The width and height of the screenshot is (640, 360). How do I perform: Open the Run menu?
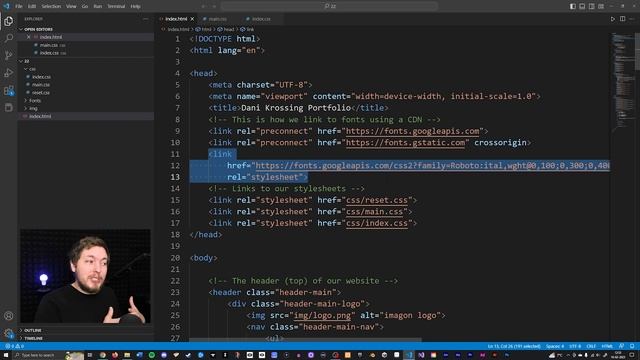(98, 6)
